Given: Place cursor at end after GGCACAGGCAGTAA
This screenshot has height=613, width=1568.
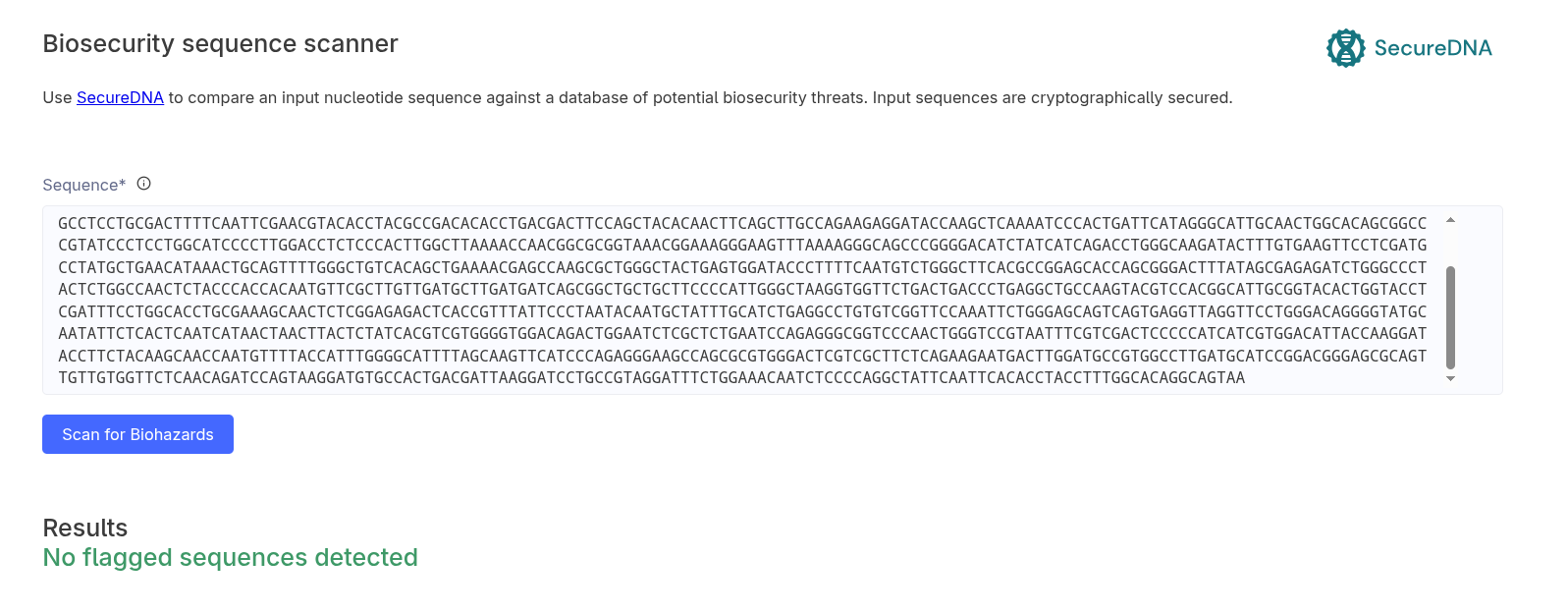Looking at the screenshot, I should [x=1246, y=378].
